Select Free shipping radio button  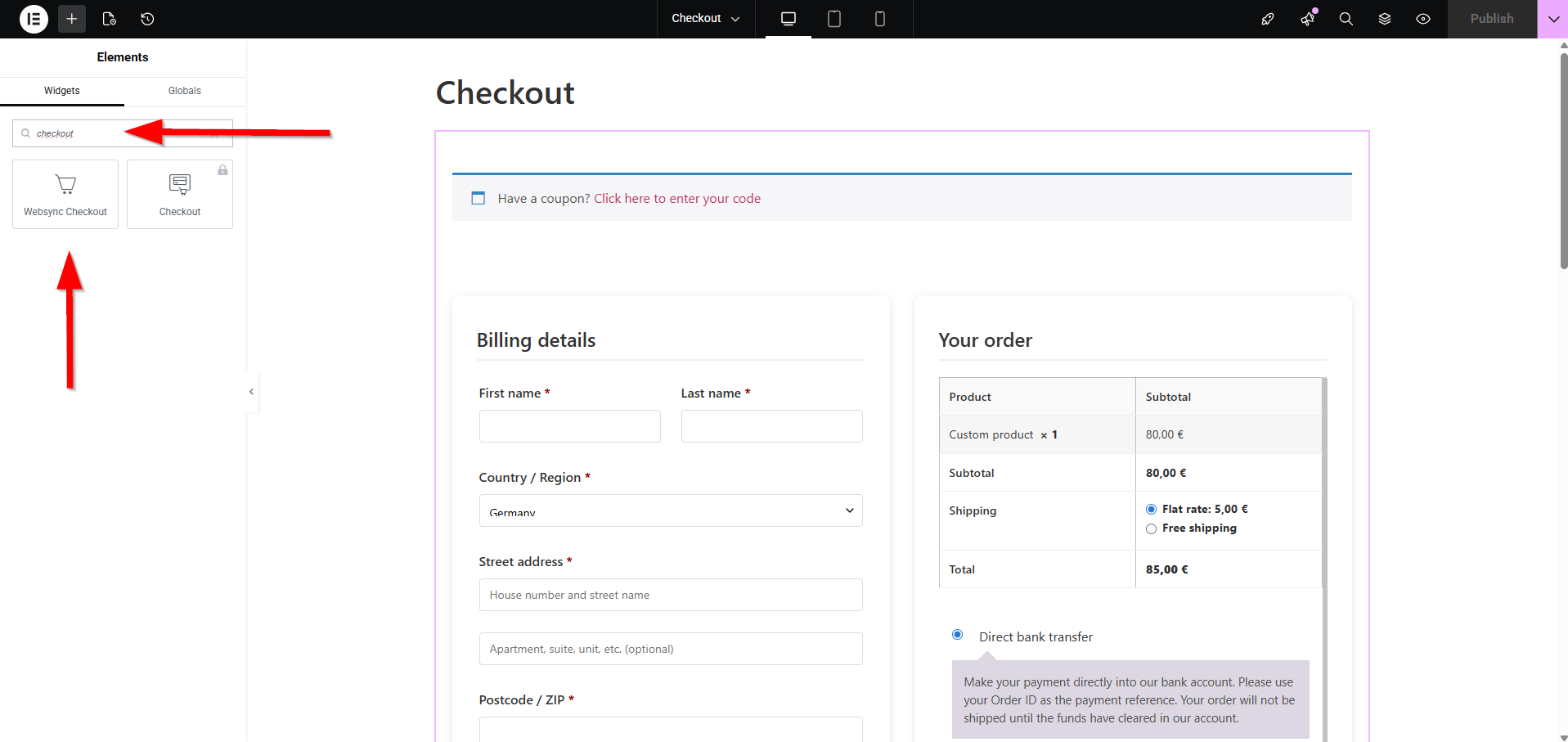pyautogui.click(x=1151, y=528)
